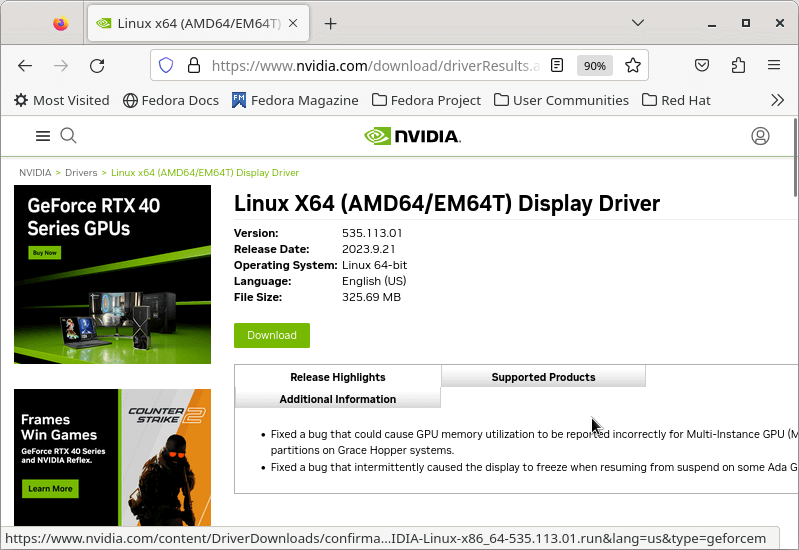
Task: Reset the 90% zoom level badge
Action: click(x=595, y=66)
